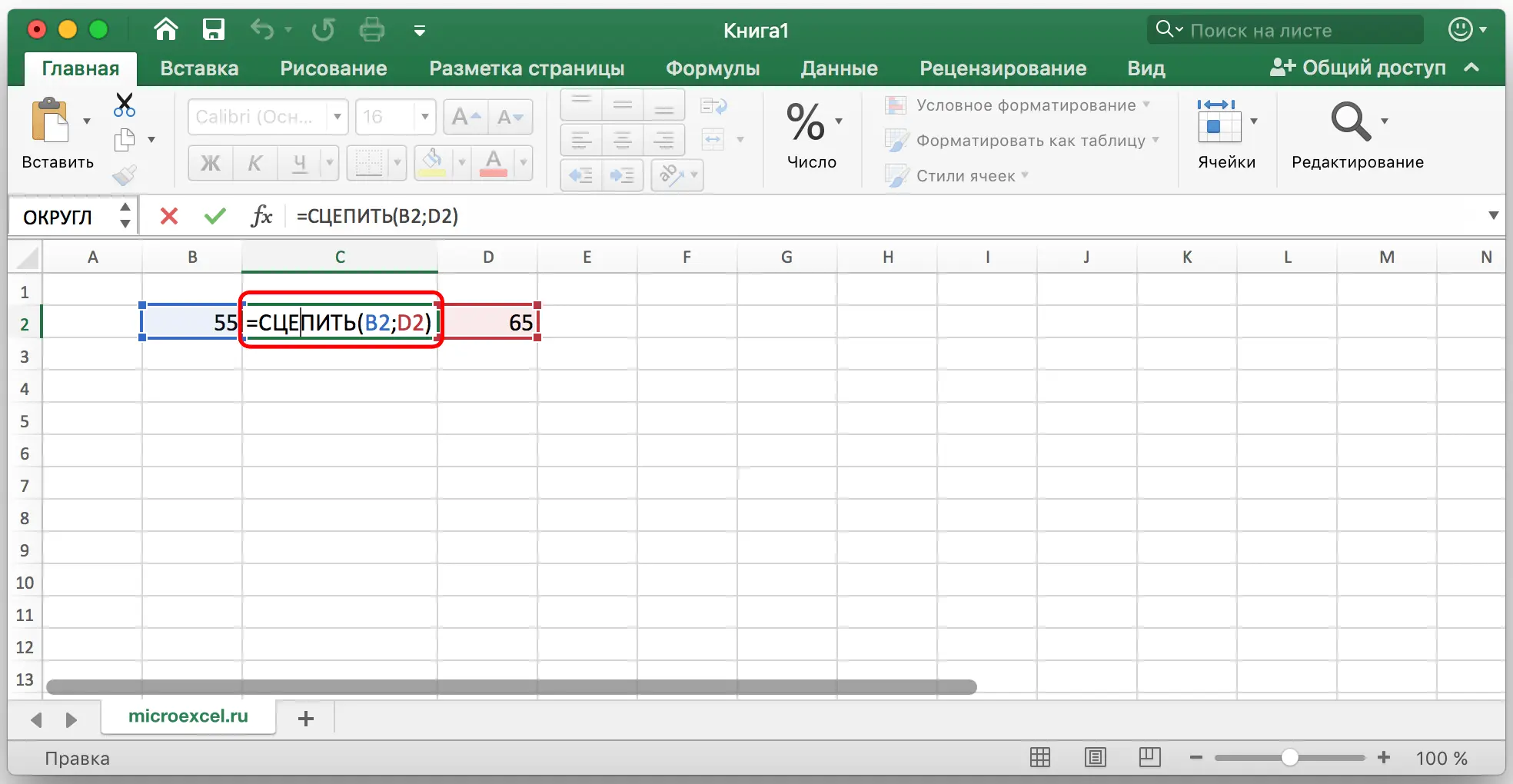This screenshot has height=784, width=1513.
Task: Toggle italic formatting (К)
Action: pos(254,163)
